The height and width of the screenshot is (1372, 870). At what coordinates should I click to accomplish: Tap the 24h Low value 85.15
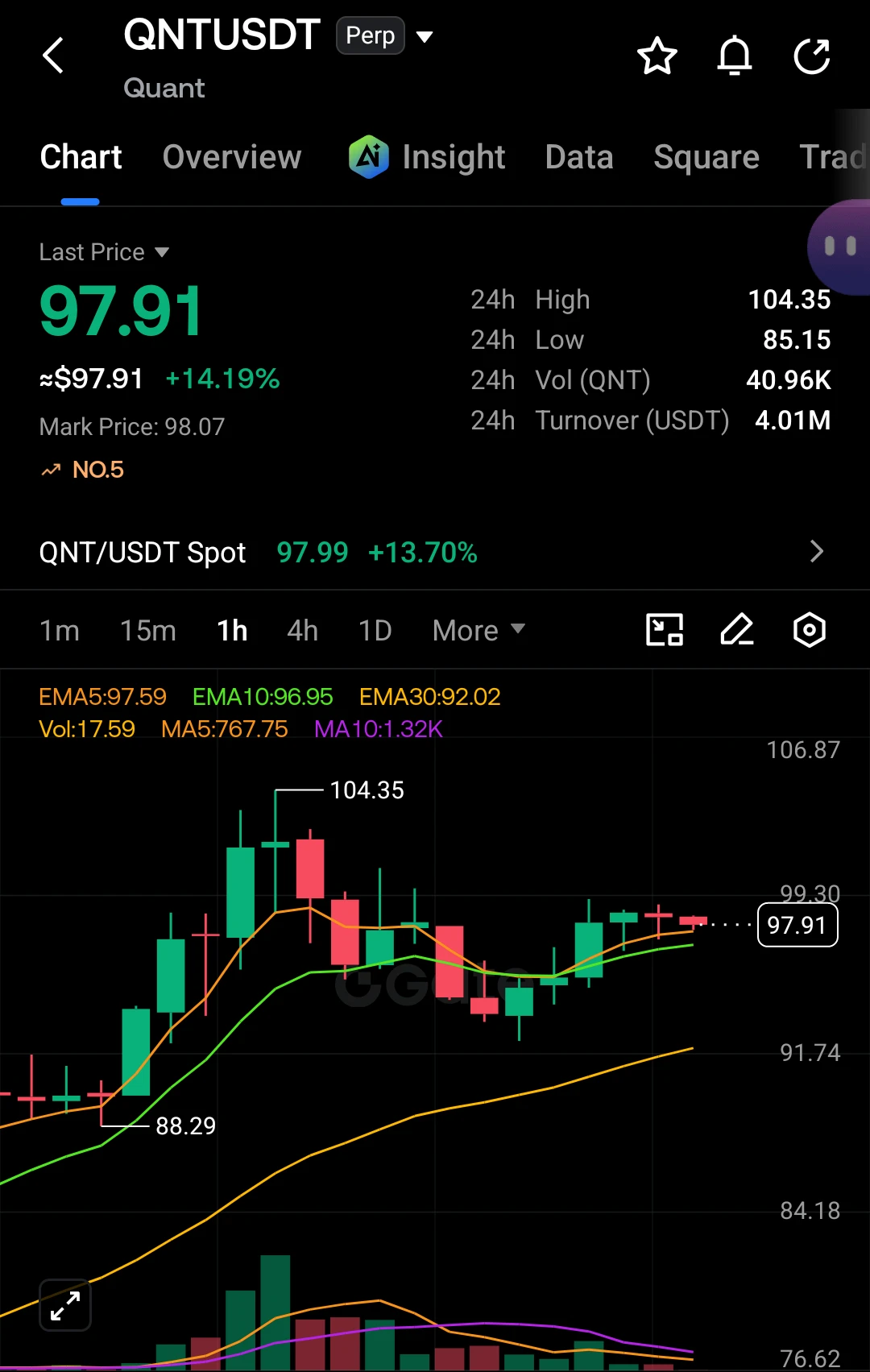click(797, 340)
